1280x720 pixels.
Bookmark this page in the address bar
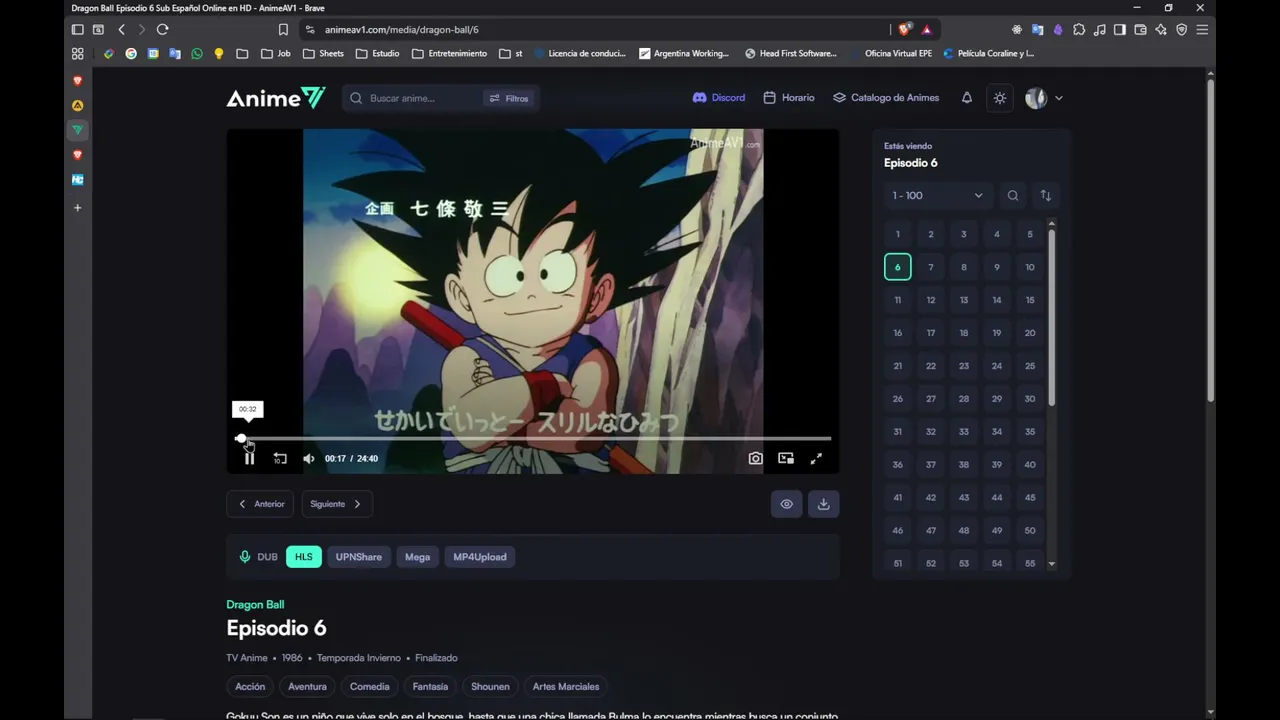click(284, 30)
